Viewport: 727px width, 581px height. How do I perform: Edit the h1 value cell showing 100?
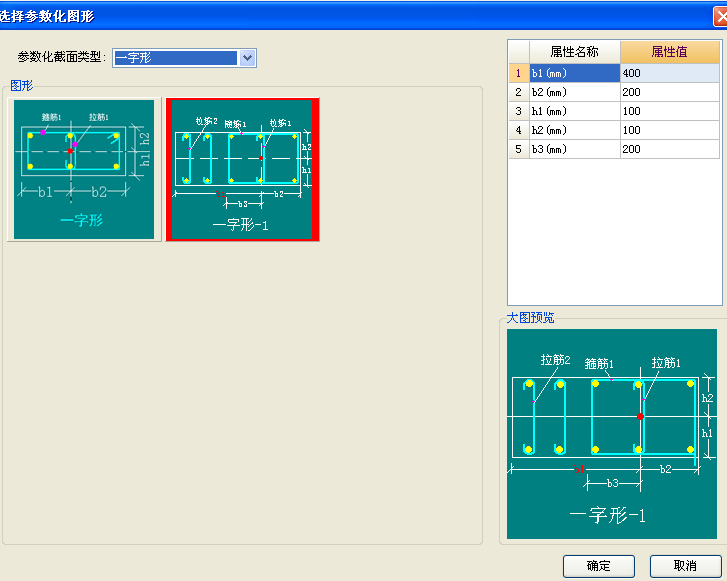pos(670,111)
